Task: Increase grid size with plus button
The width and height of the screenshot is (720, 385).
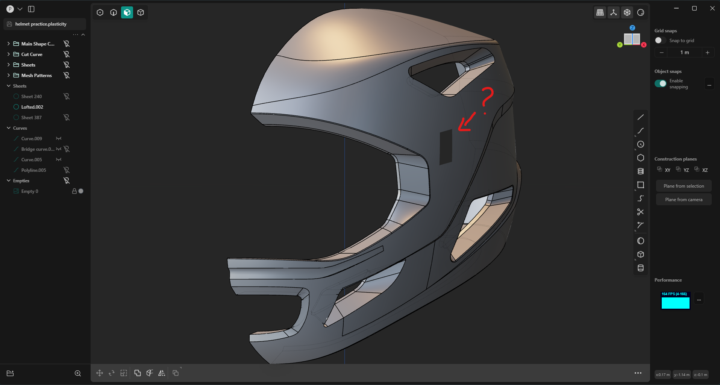Action: pyautogui.click(x=707, y=52)
